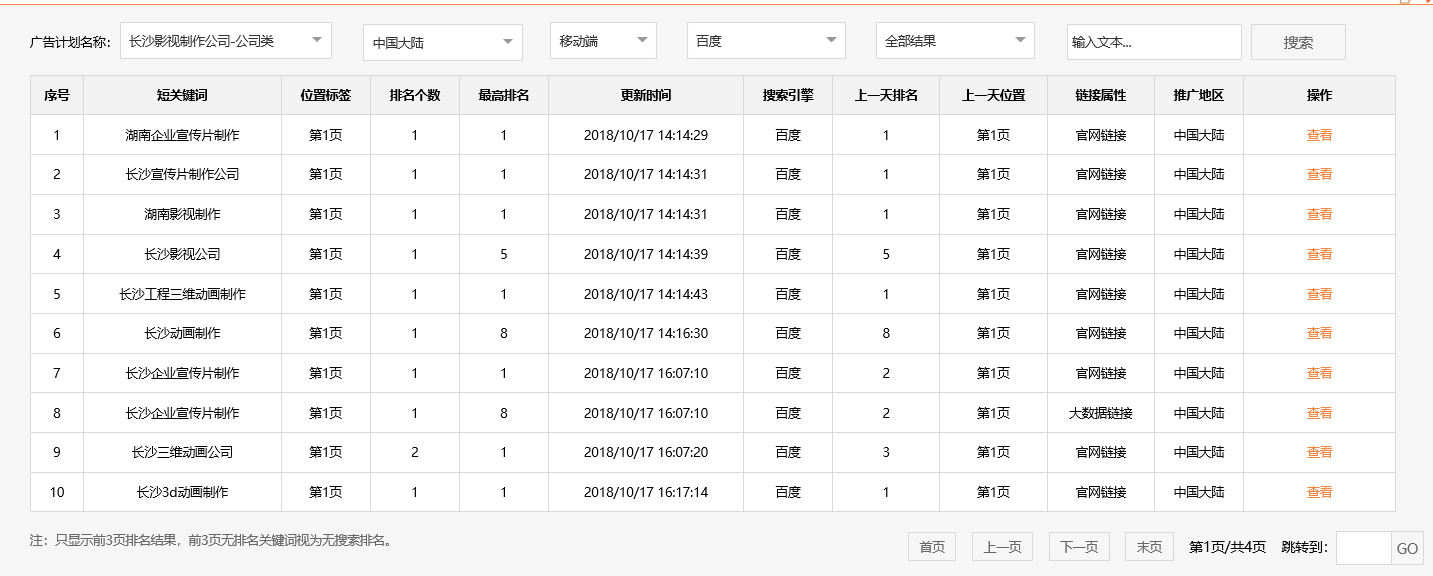The width and height of the screenshot is (1433, 576).
Task: Select keyword cell 湖南影视制作
Action: [183, 214]
